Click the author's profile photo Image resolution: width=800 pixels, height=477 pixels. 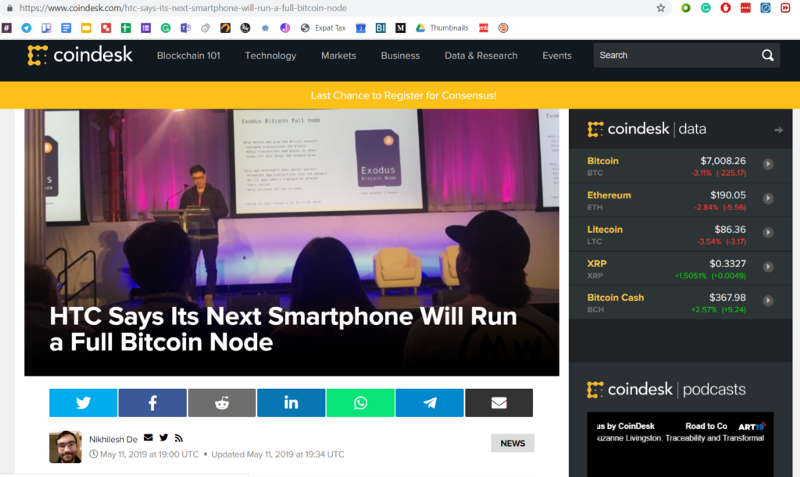point(65,447)
